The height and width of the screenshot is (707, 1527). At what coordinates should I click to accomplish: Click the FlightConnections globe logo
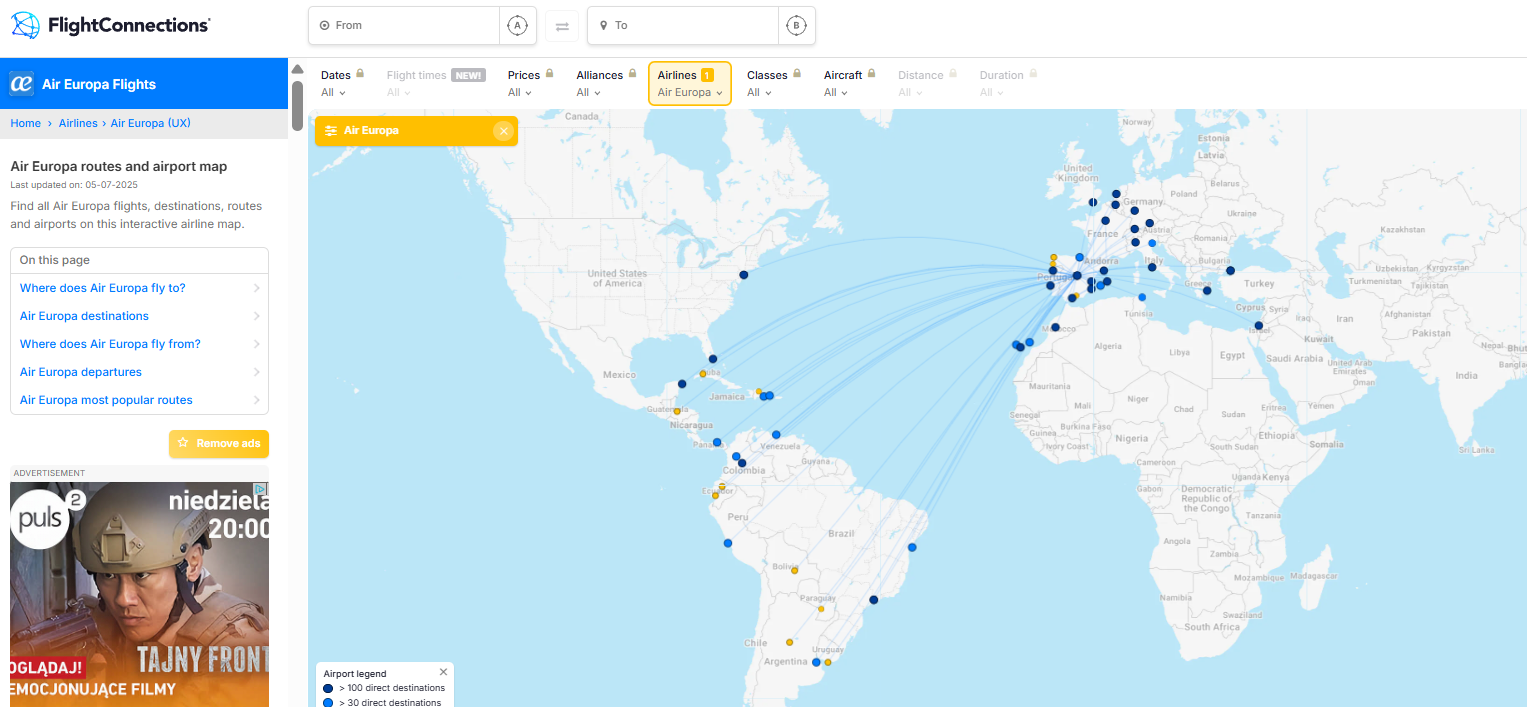pos(25,25)
